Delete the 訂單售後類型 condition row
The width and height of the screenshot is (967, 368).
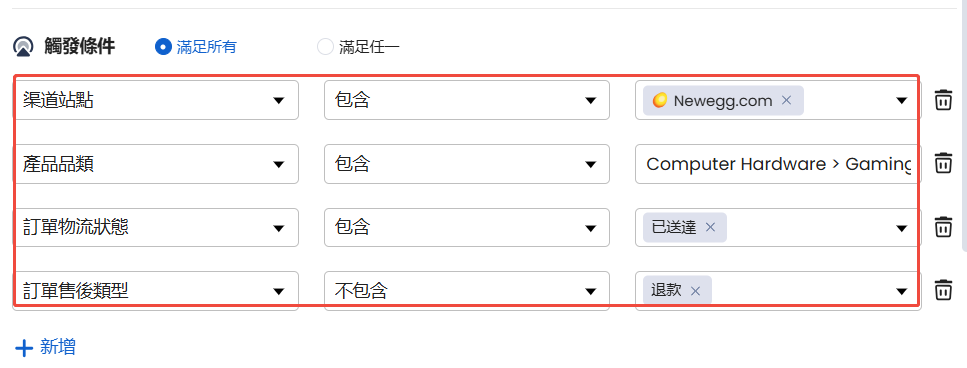(943, 290)
